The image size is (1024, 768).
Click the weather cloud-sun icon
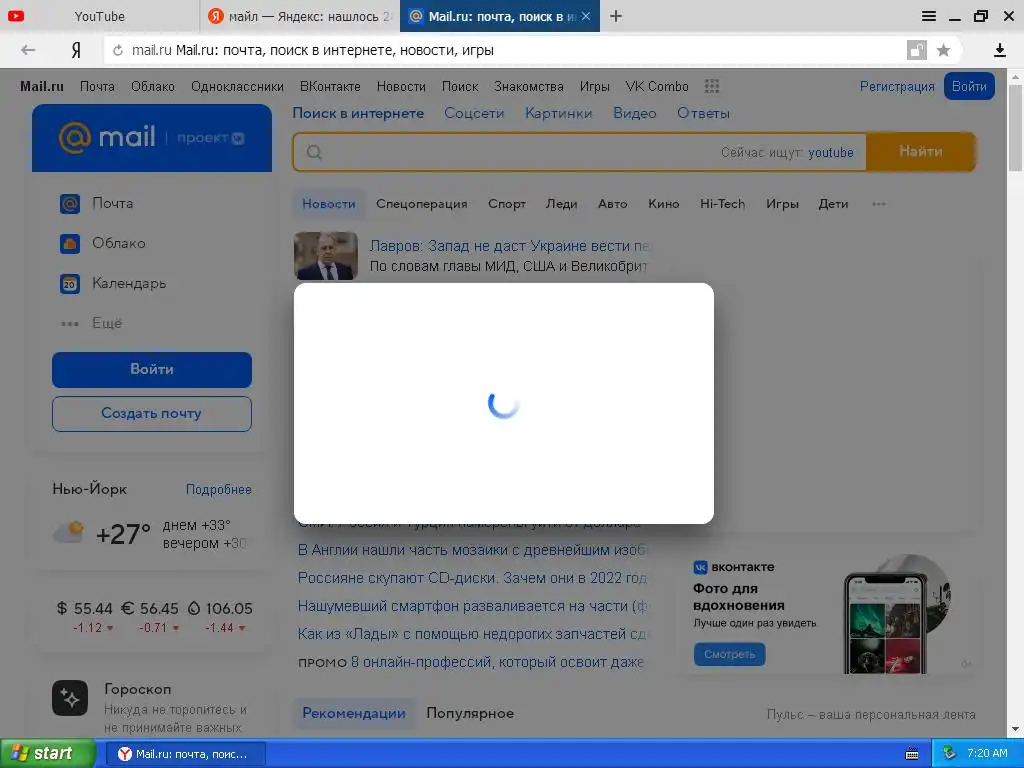69,533
